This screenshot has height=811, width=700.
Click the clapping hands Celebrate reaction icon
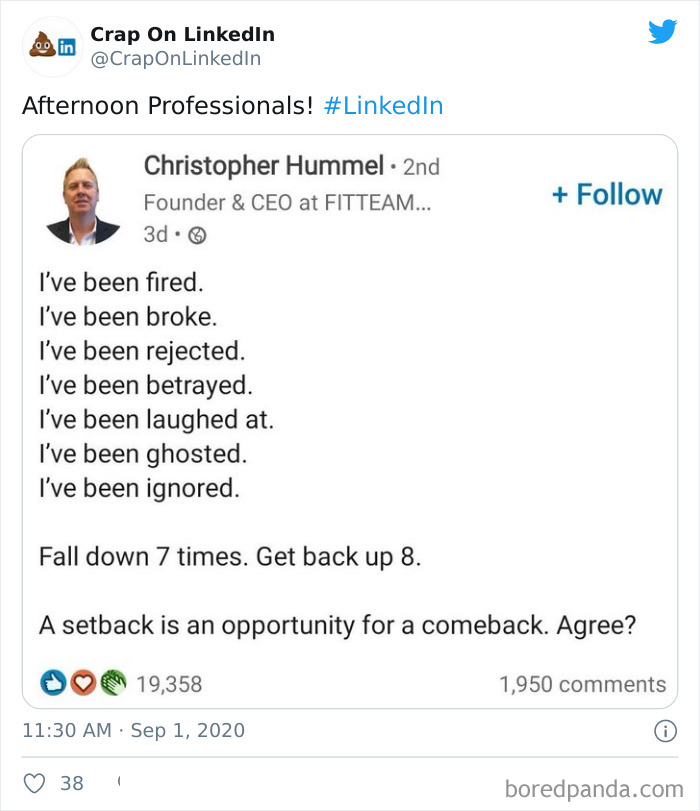113,684
